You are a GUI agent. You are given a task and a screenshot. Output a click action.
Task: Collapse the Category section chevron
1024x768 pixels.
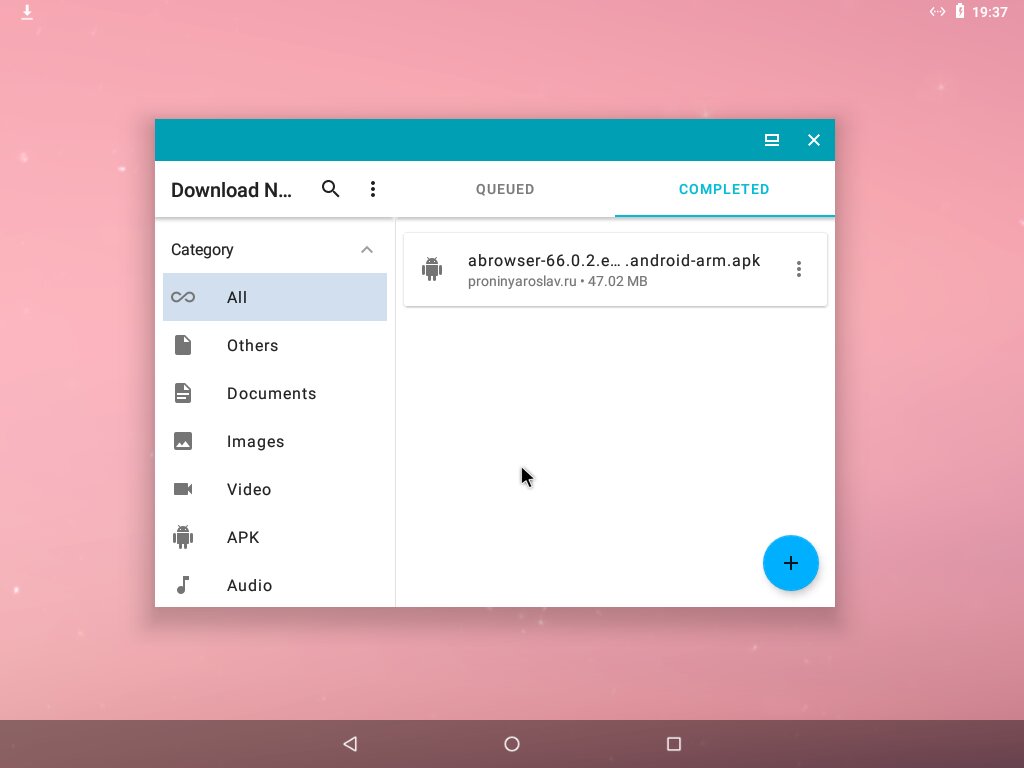[x=367, y=250]
